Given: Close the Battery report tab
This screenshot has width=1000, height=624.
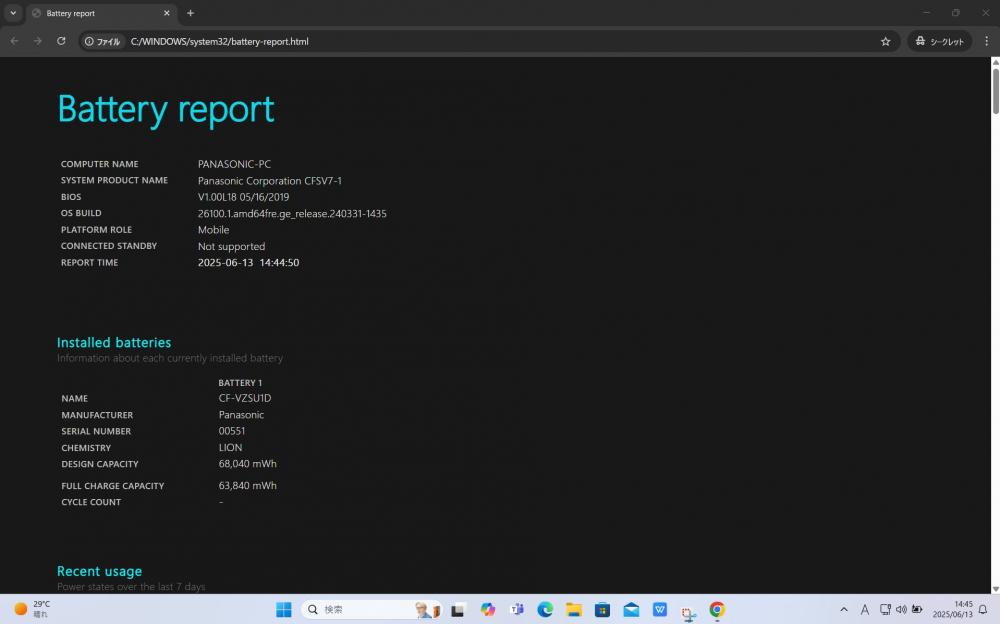Looking at the screenshot, I should (x=166, y=13).
